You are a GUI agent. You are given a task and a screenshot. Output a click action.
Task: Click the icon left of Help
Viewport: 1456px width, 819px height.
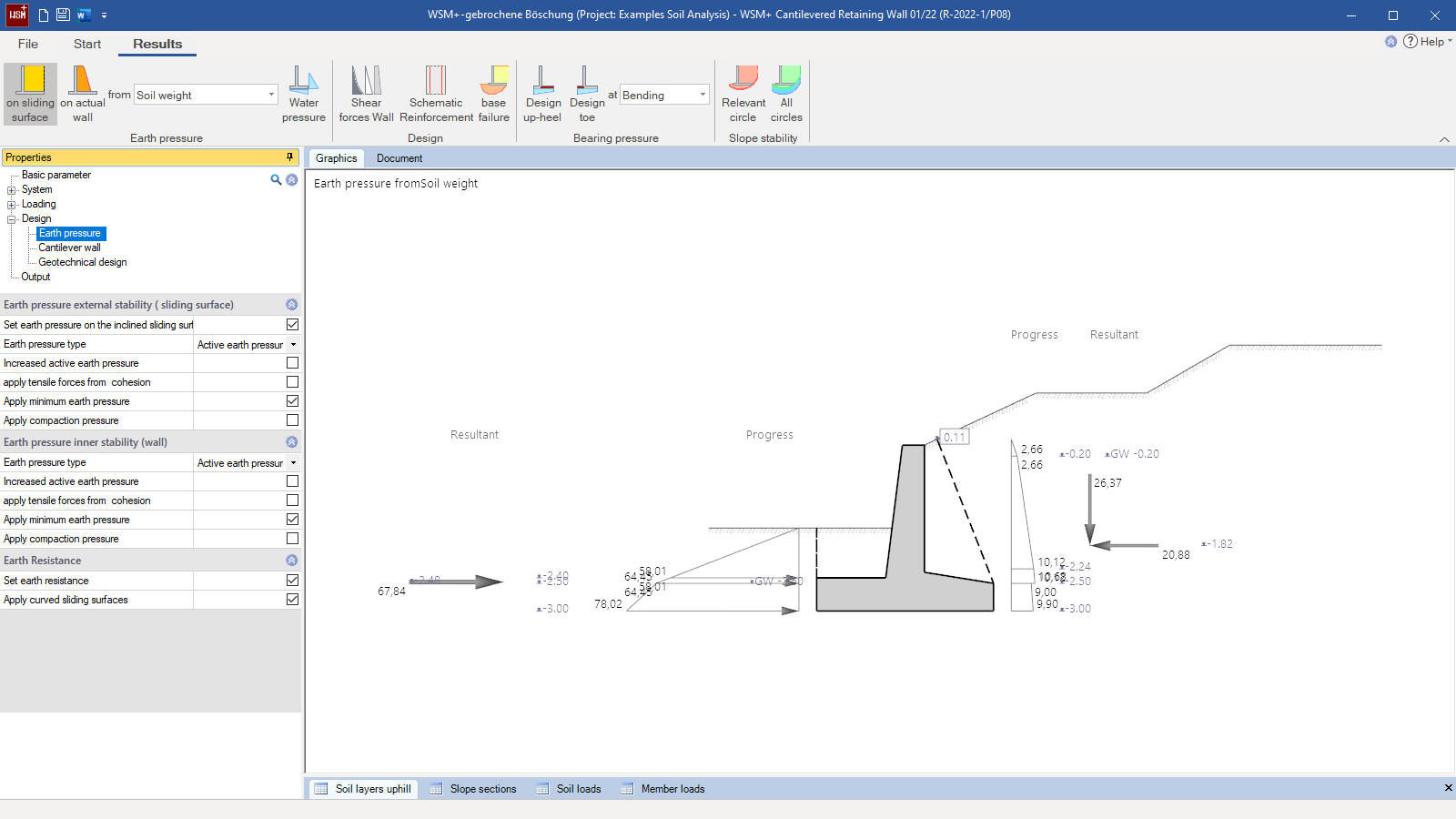[x=1390, y=42]
